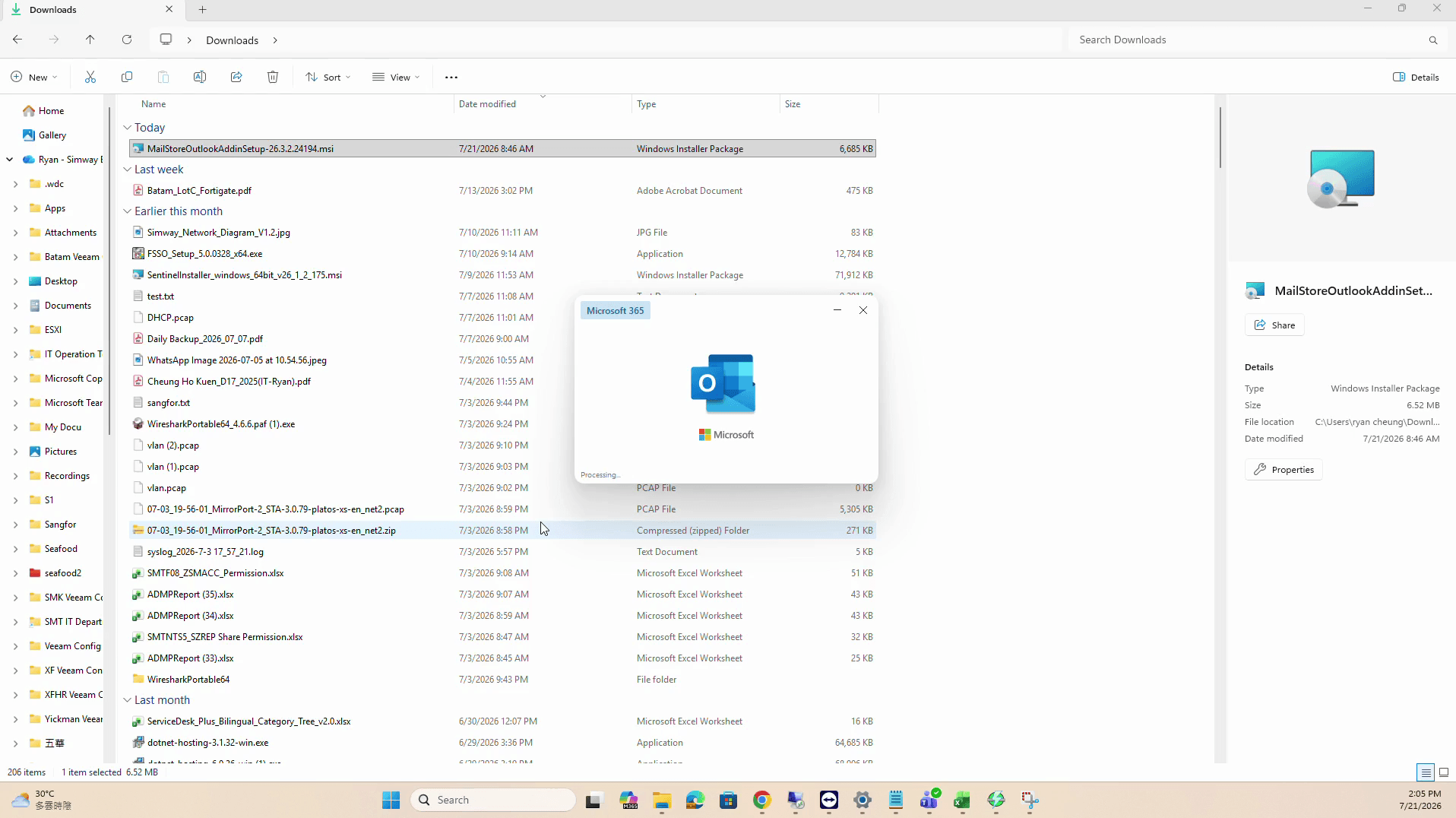1456x818 pixels.
Task: Open the See more ellipsis menu
Action: coord(451,77)
